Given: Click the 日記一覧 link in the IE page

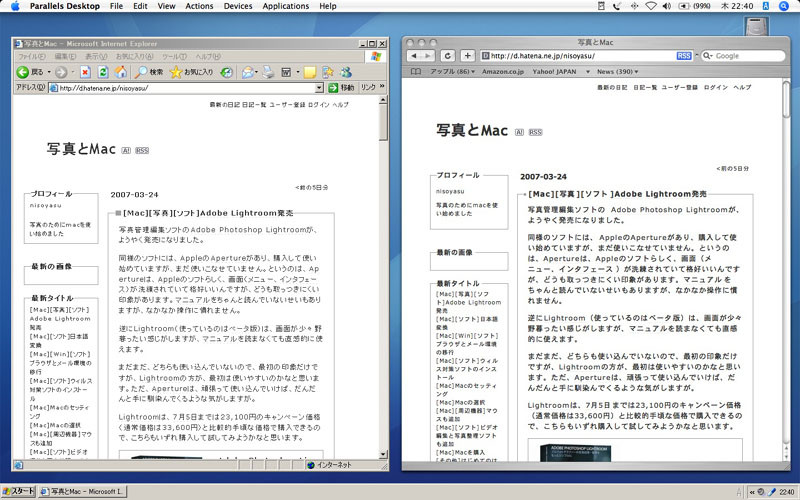Looking at the screenshot, I should [x=254, y=104].
